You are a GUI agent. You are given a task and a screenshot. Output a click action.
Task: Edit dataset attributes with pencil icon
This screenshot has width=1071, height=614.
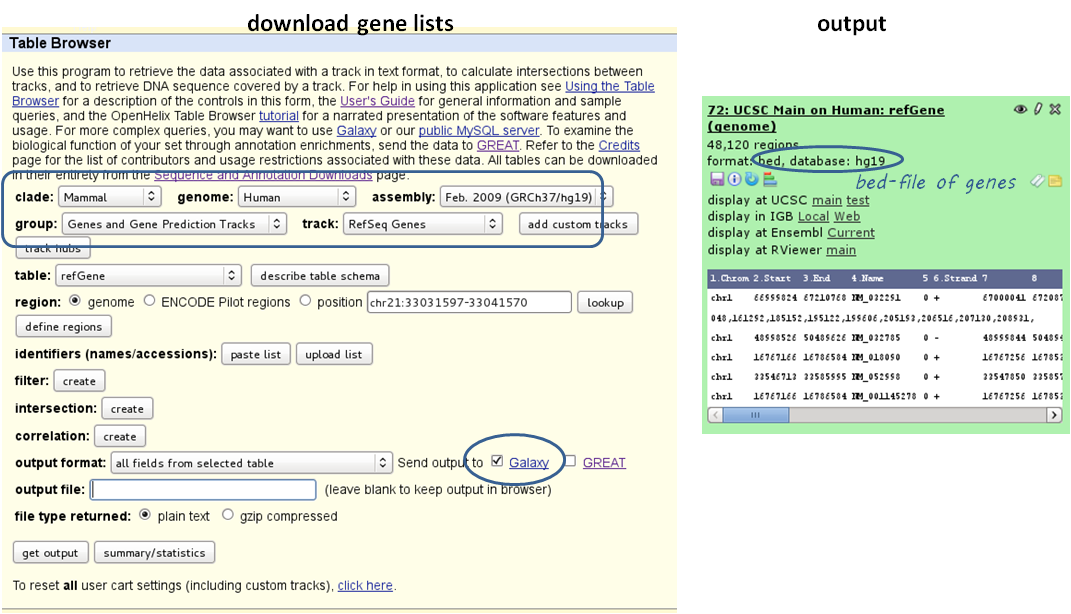pos(1038,109)
